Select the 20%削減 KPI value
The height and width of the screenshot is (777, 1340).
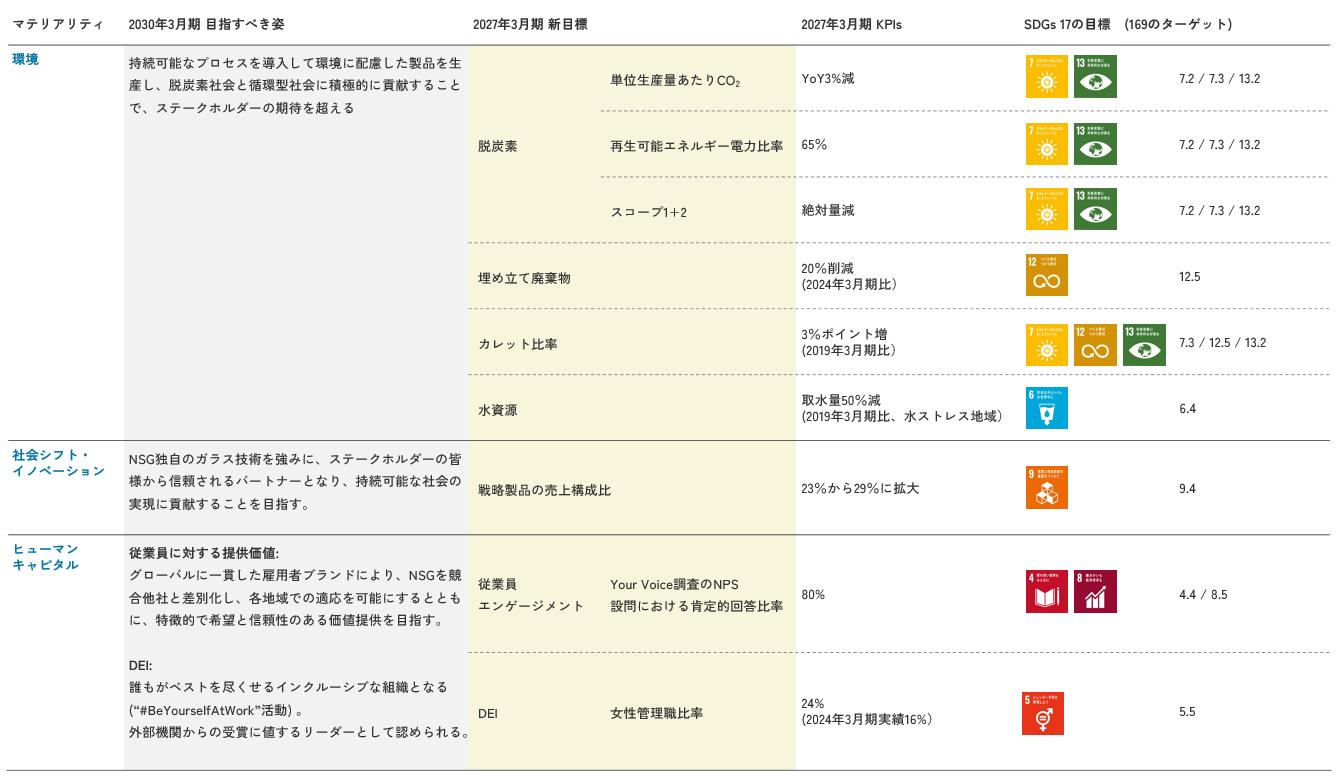[x=828, y=268]
